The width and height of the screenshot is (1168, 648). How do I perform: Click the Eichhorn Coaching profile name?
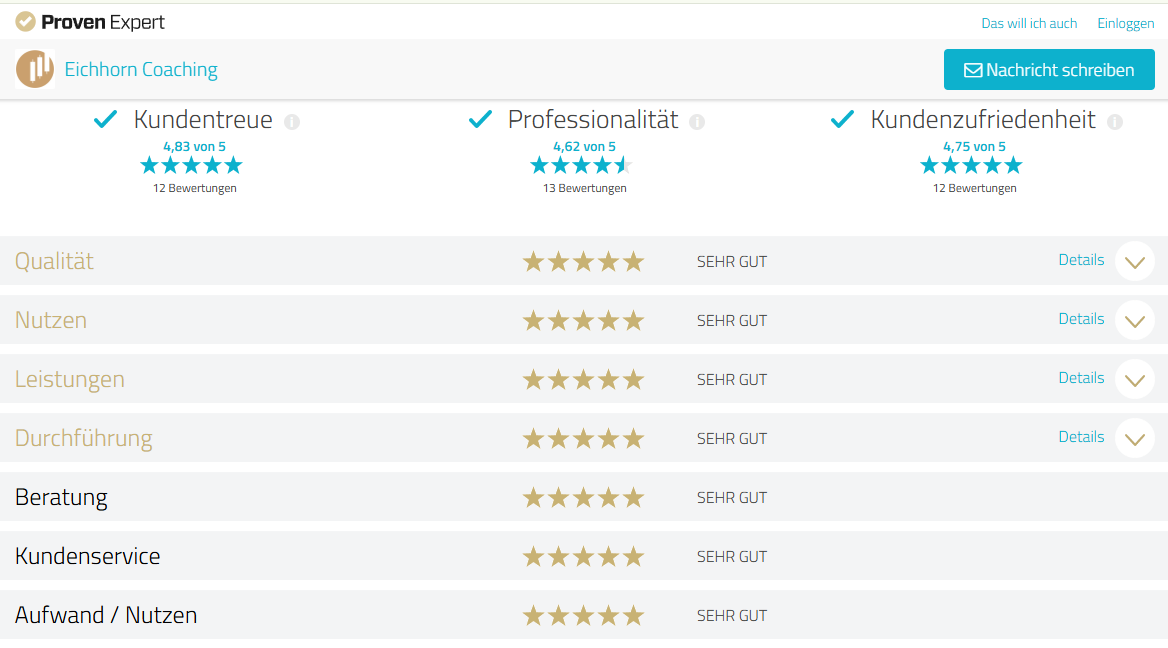[x=141, y=69]
